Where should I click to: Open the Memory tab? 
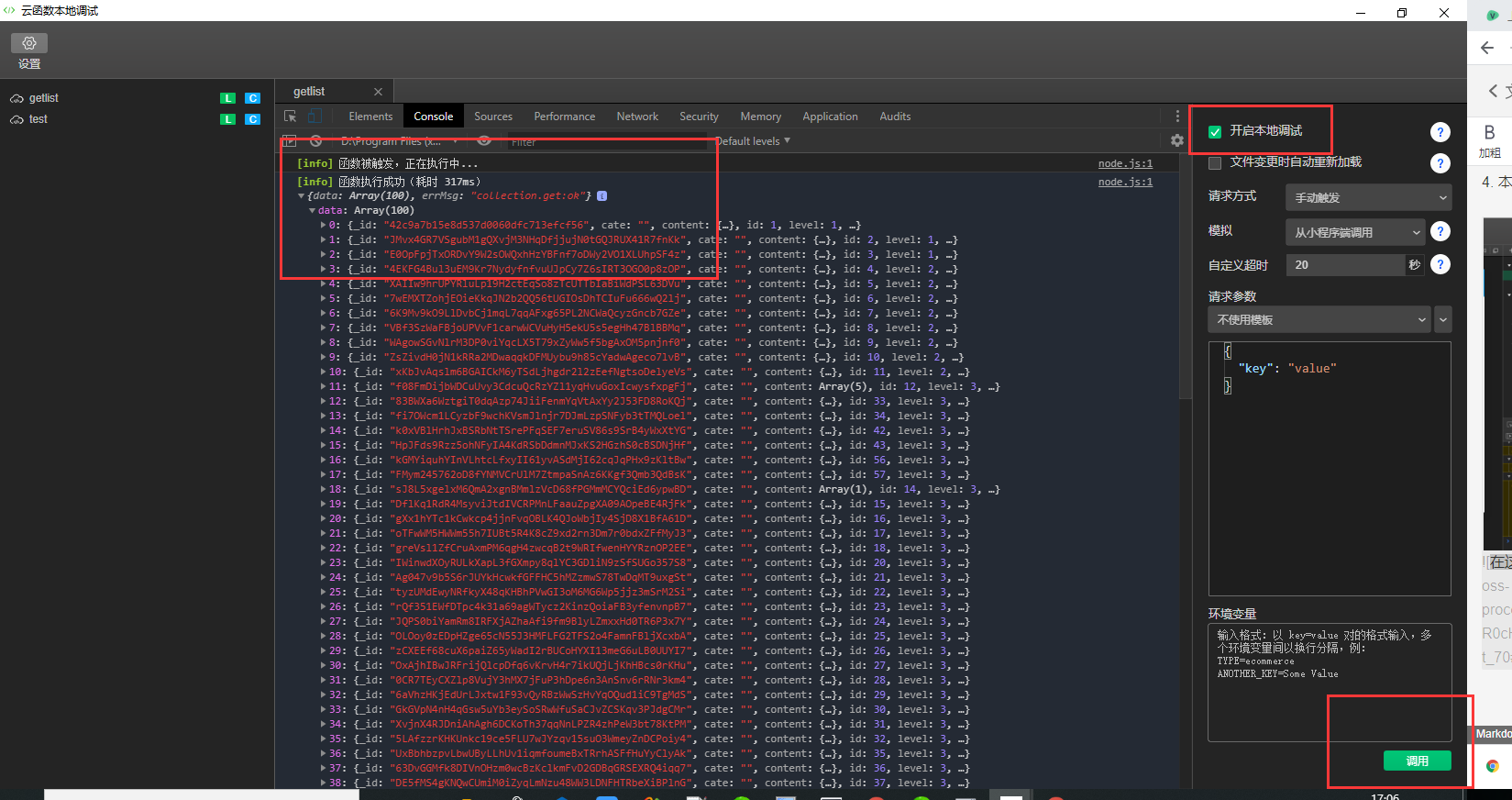tap(761, 117)
